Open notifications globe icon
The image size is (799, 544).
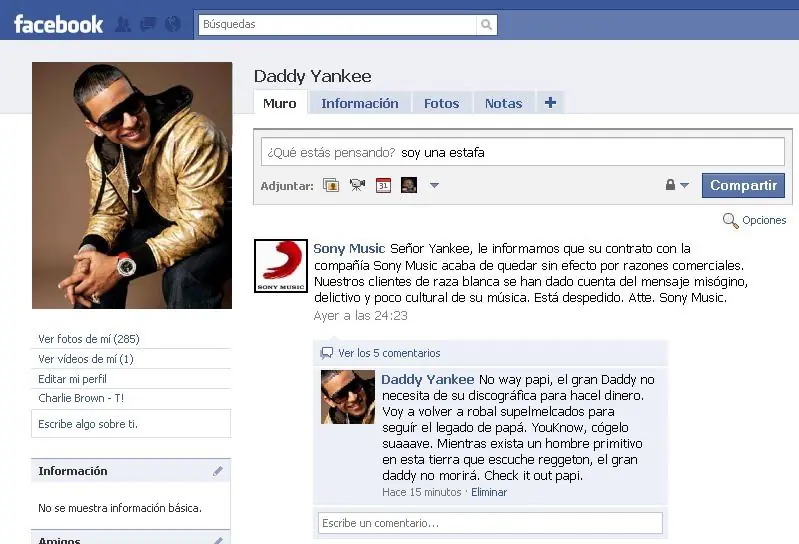pos(173,24)
